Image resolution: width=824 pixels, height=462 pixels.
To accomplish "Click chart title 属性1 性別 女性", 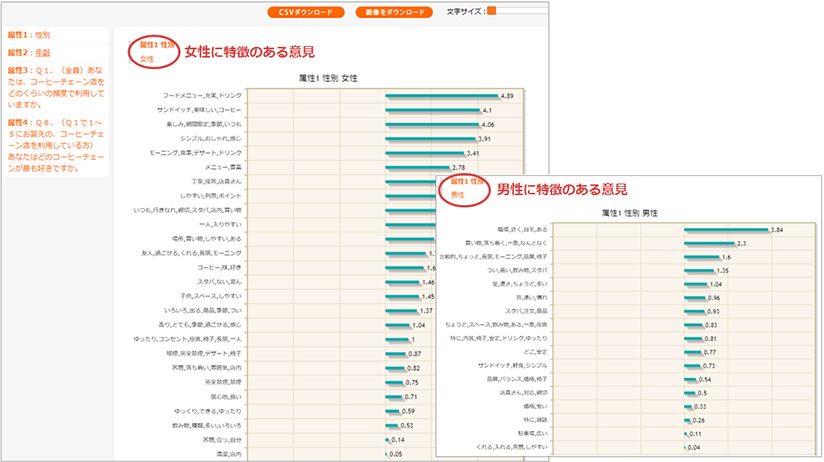I will tap(328, 78).
